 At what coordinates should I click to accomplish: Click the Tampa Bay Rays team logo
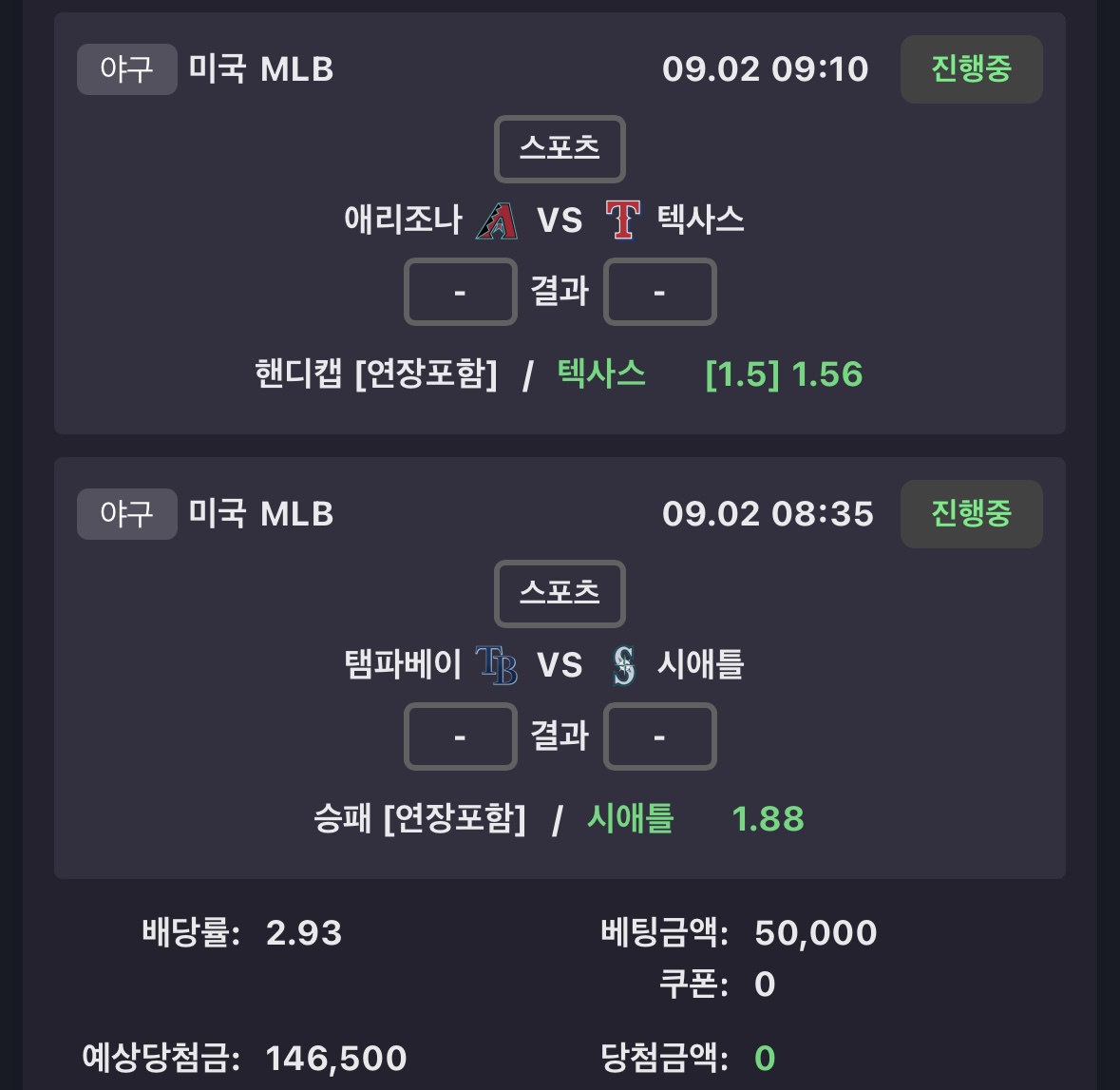[x=497, y=664]
